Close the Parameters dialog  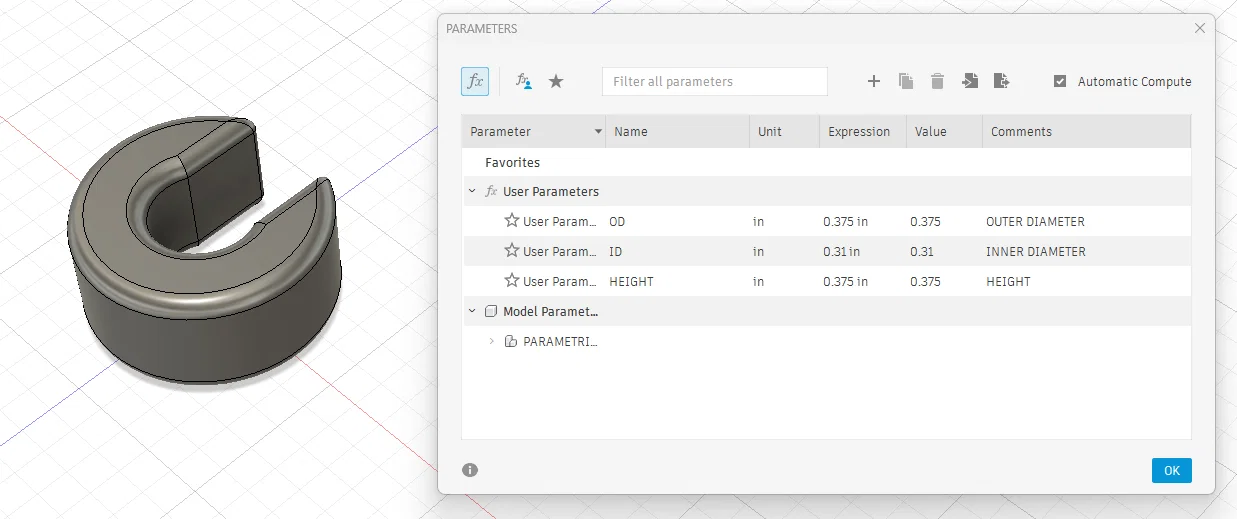pos(1200,29)
